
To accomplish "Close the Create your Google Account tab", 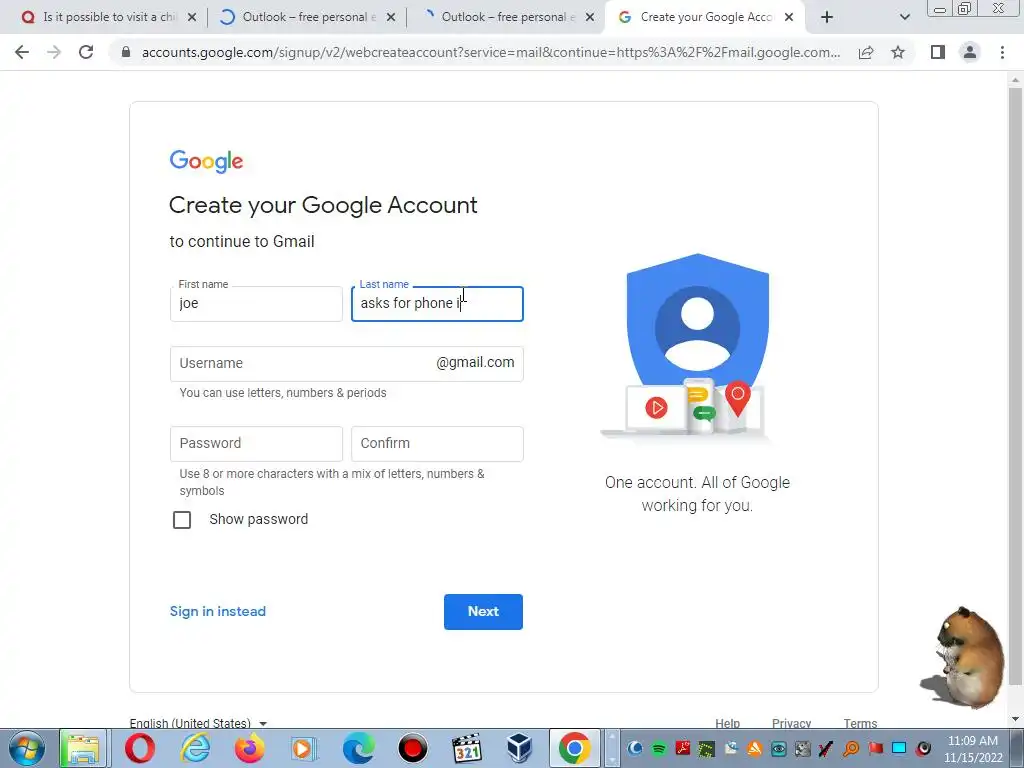I will click(x=789, y=18).
